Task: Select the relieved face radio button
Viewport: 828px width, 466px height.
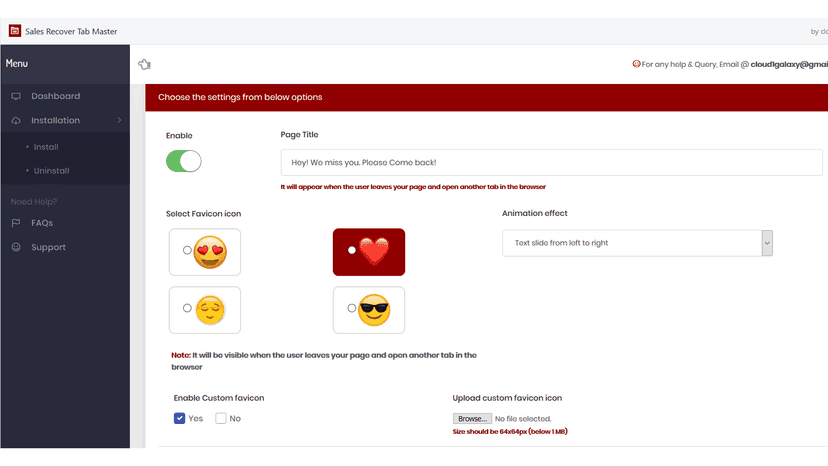Action: pyautogui.click(x=187, y=307)
